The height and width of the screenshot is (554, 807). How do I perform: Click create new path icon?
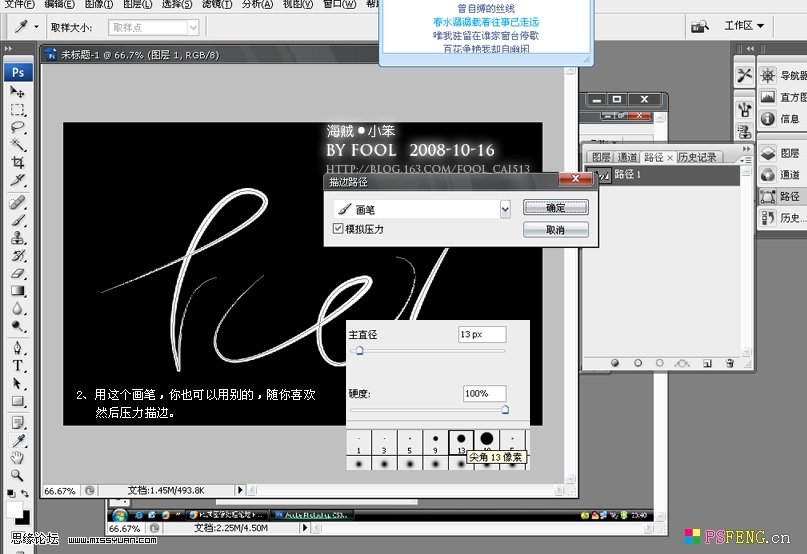pos(708,363)
